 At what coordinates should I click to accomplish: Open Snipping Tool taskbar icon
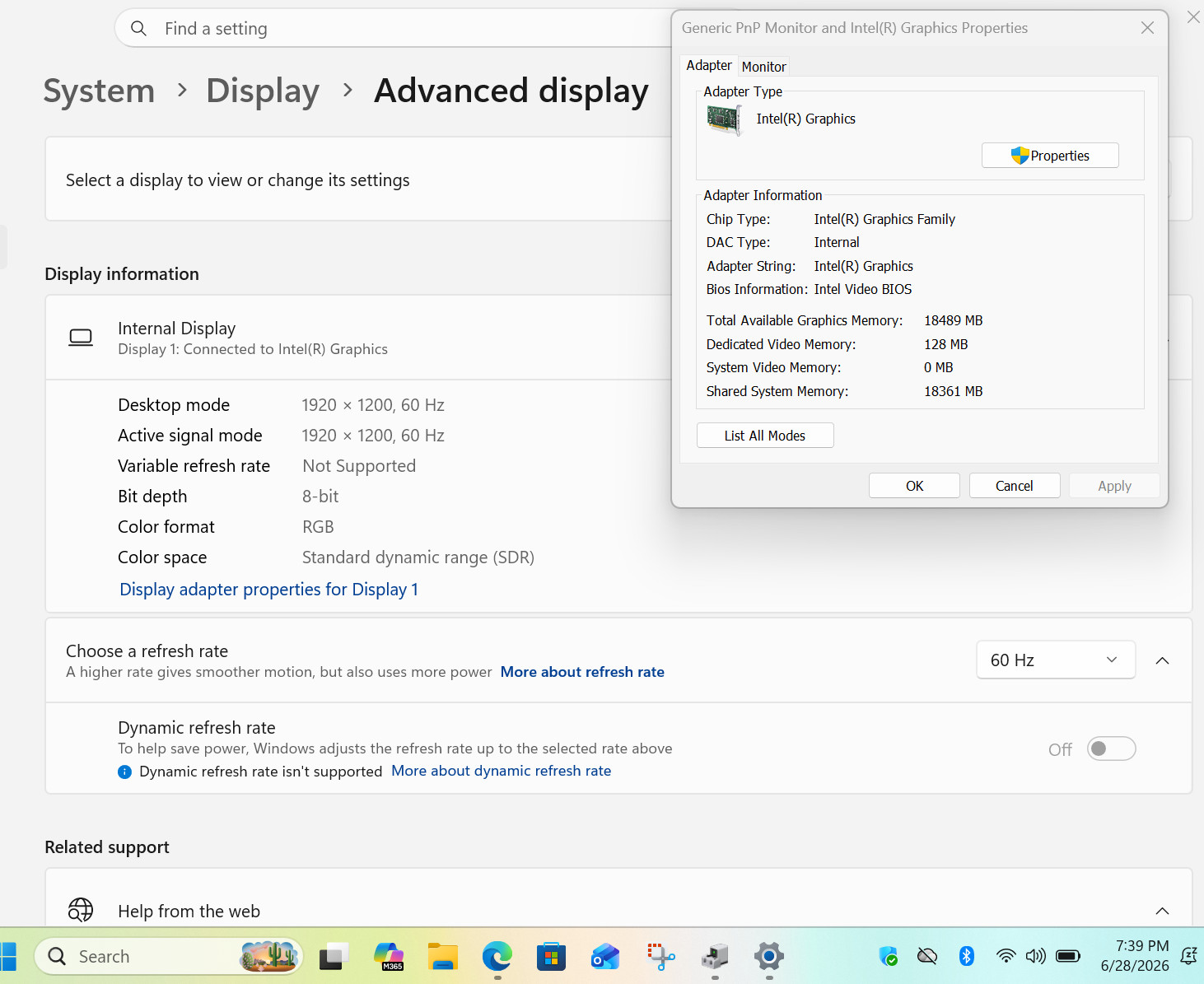[660, 956]
